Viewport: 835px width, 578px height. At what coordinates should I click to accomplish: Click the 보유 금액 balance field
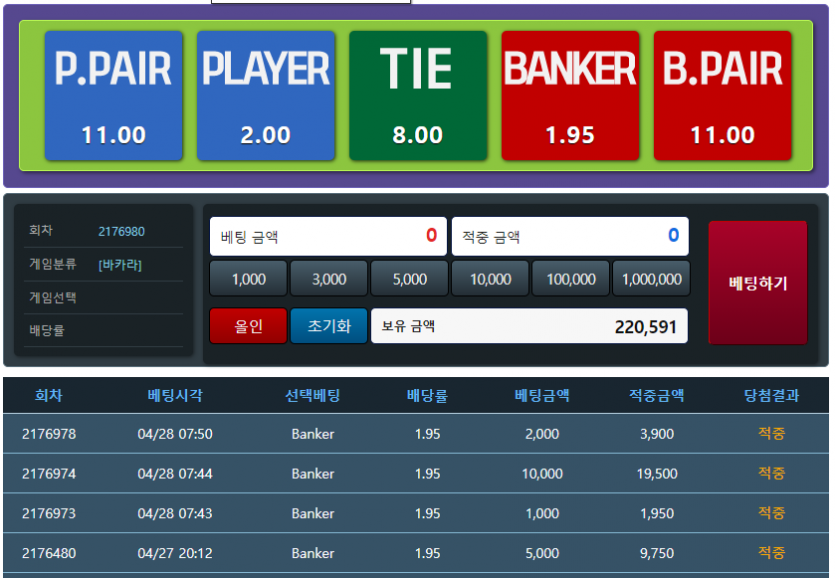click(x=529, y=326)
